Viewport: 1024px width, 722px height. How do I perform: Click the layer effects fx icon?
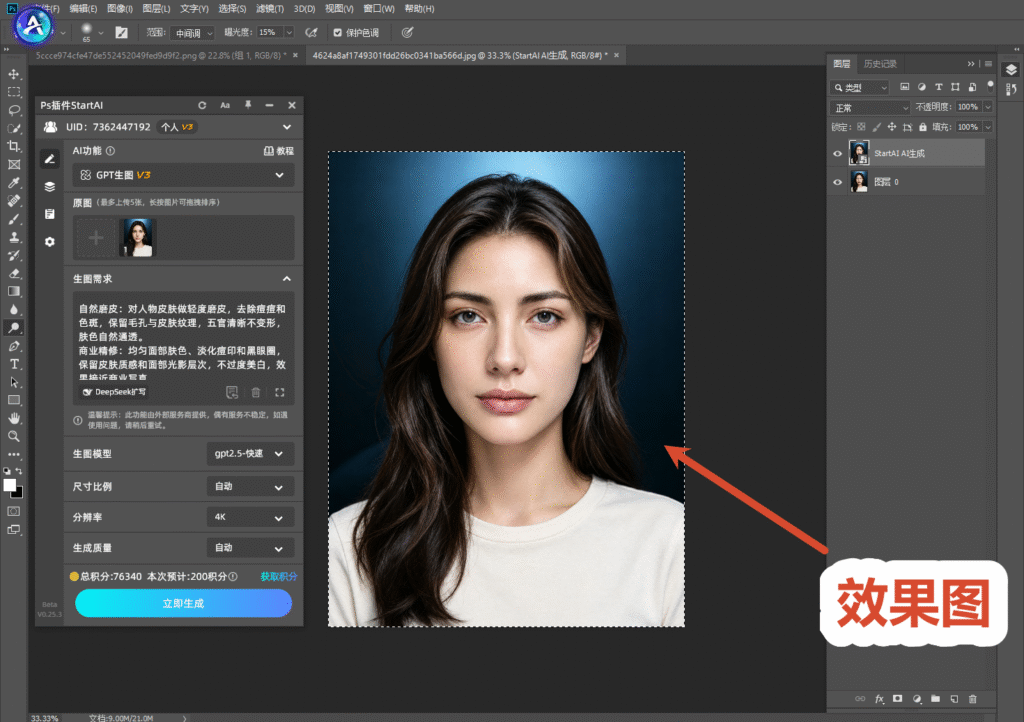coord(879,699)
